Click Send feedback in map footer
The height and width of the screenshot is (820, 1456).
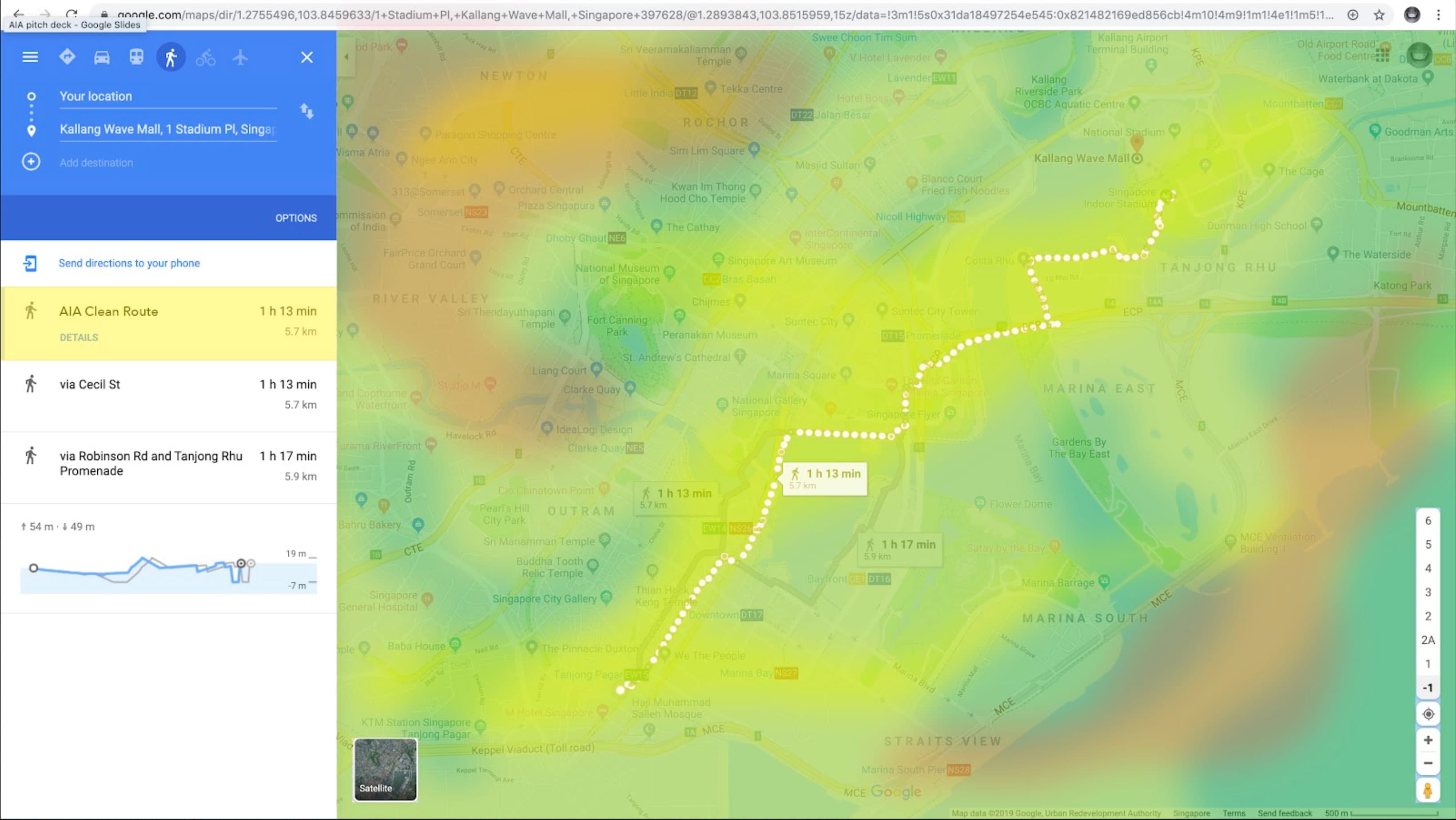click(x=1285, y=813)
